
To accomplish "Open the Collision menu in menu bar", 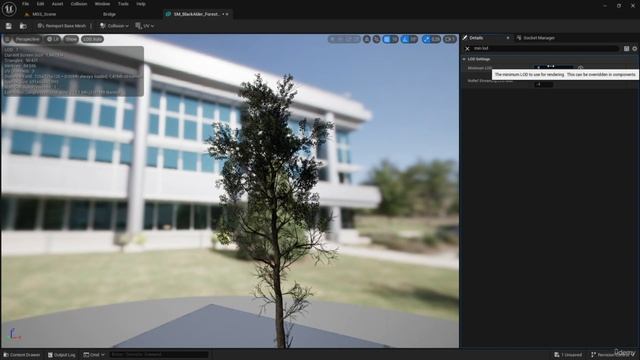I will (79, 4).
